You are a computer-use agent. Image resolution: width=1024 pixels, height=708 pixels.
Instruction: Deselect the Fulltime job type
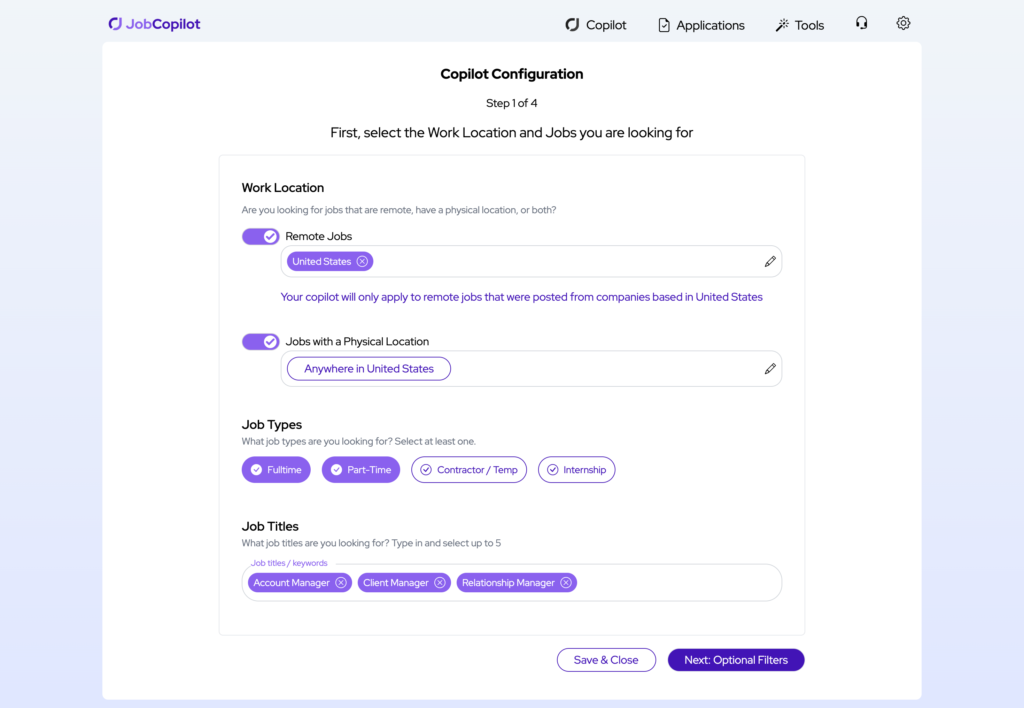click(276, 470)
